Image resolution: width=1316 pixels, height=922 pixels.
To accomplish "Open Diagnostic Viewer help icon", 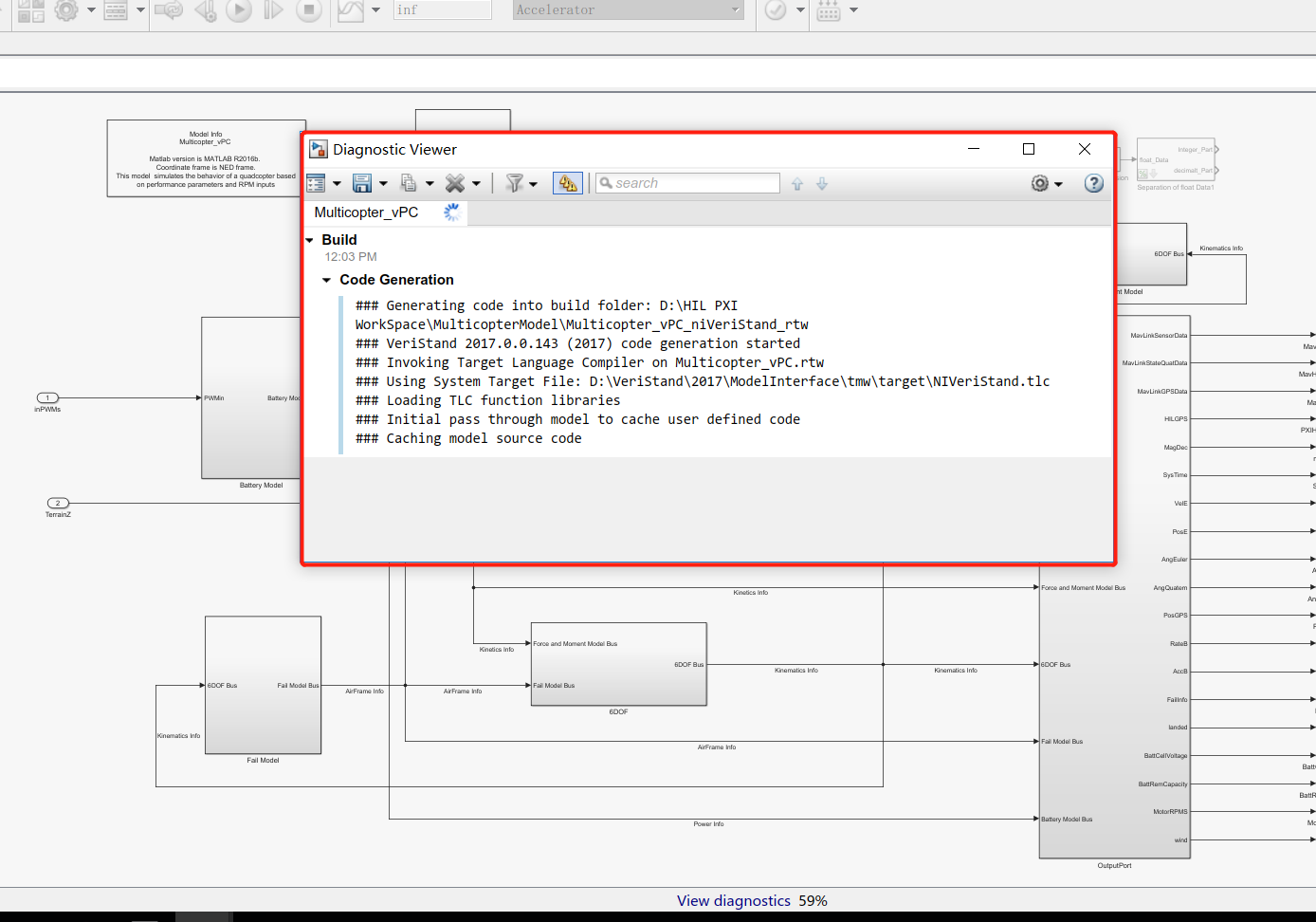I will point(1093,183).
